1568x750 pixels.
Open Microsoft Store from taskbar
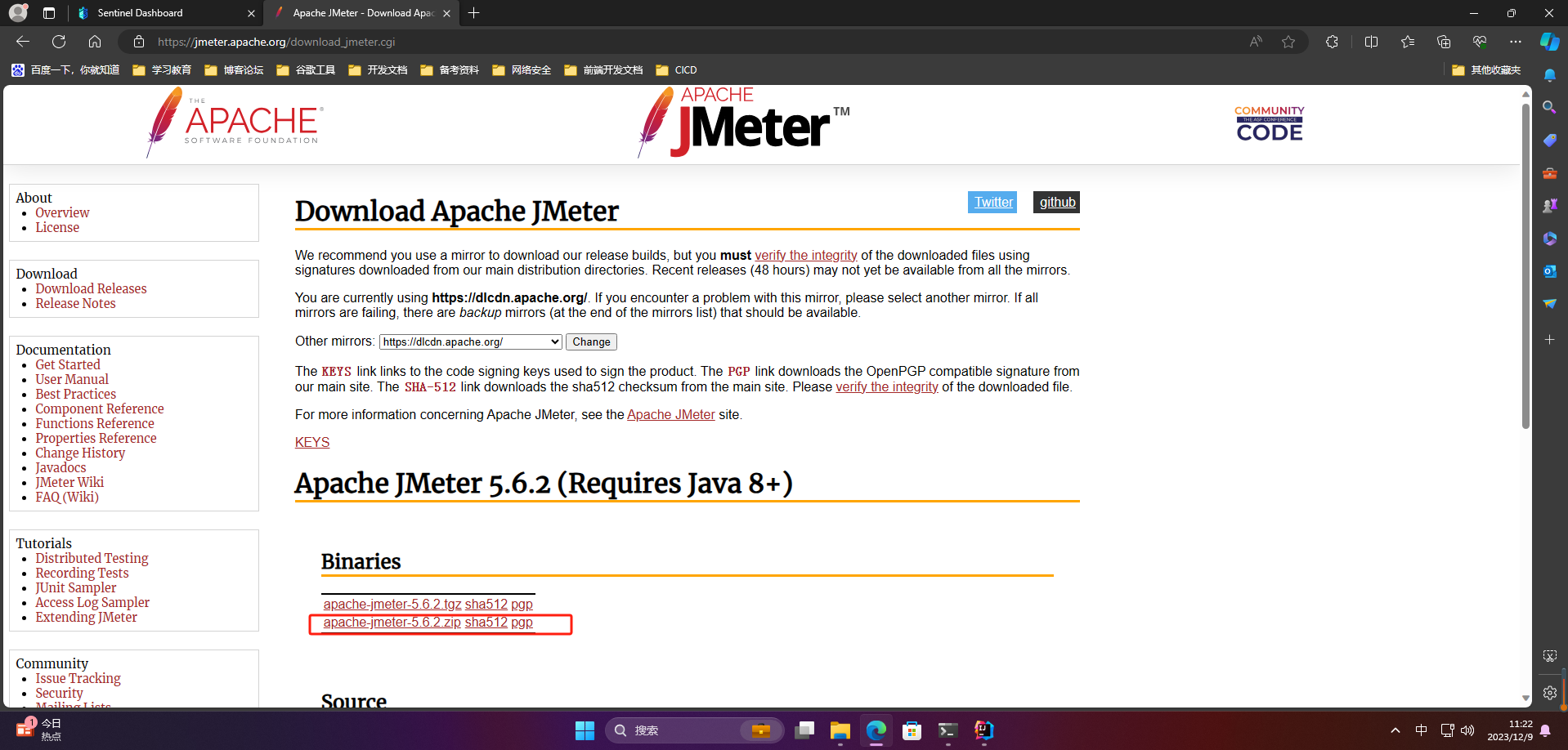(x=912, y=730)
